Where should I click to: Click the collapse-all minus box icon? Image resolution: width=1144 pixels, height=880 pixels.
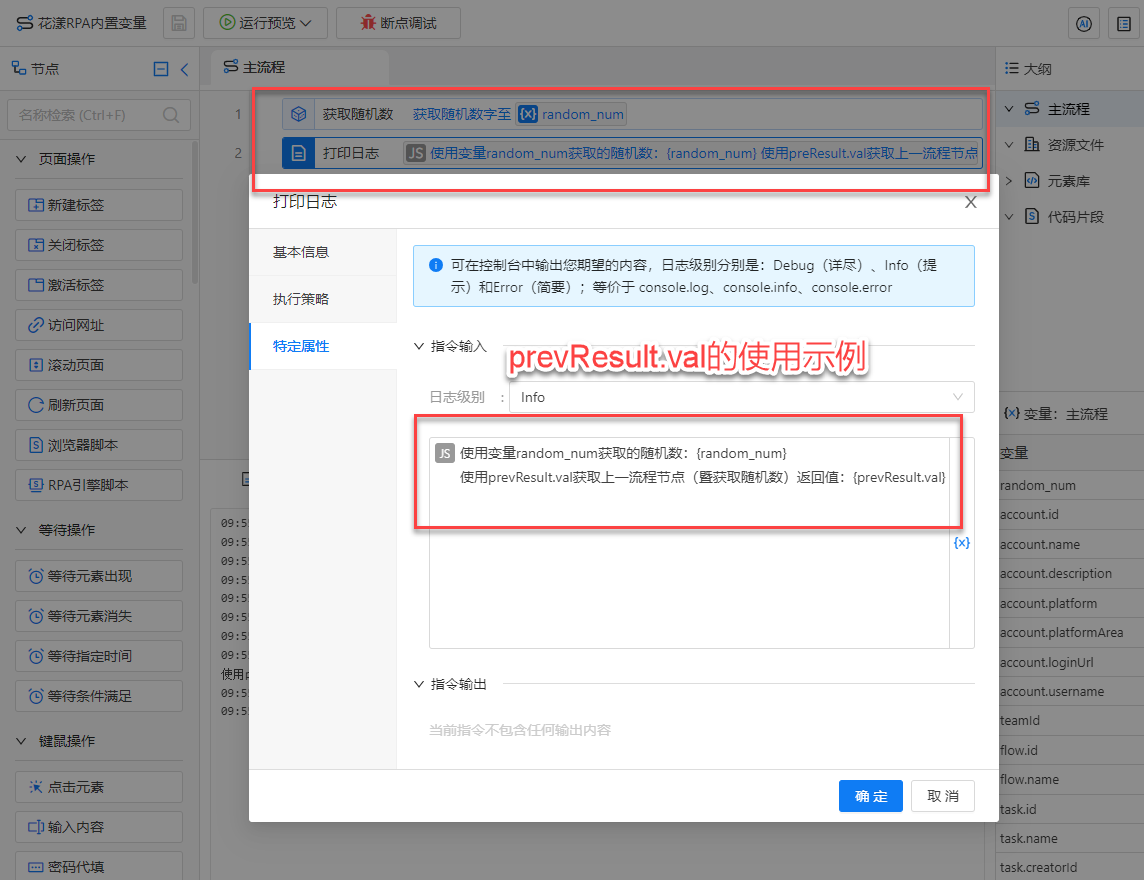161,69
